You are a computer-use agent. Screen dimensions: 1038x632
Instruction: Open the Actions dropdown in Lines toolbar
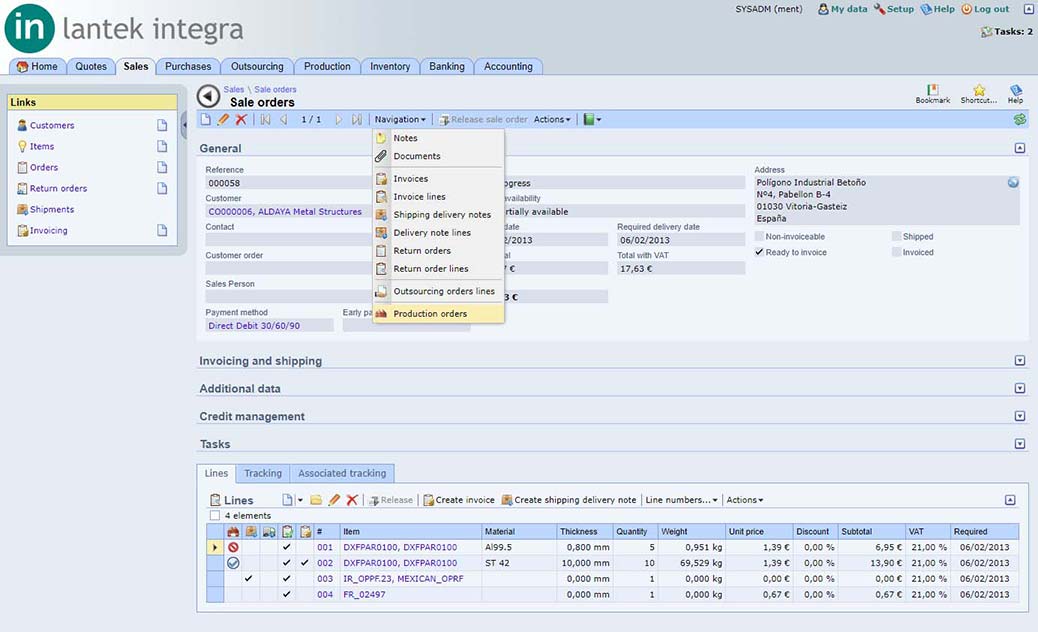click(x=745, y=500)
